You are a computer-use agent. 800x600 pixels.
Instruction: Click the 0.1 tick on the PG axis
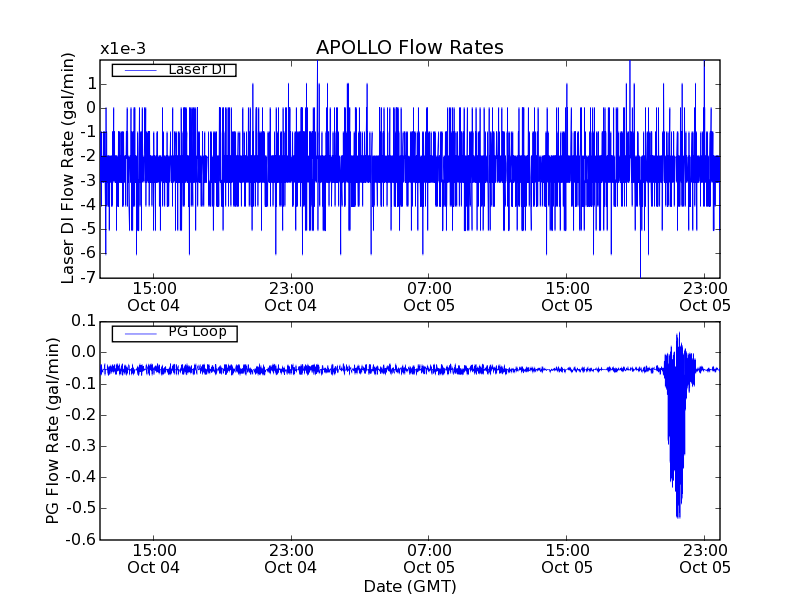click(84, 321)
